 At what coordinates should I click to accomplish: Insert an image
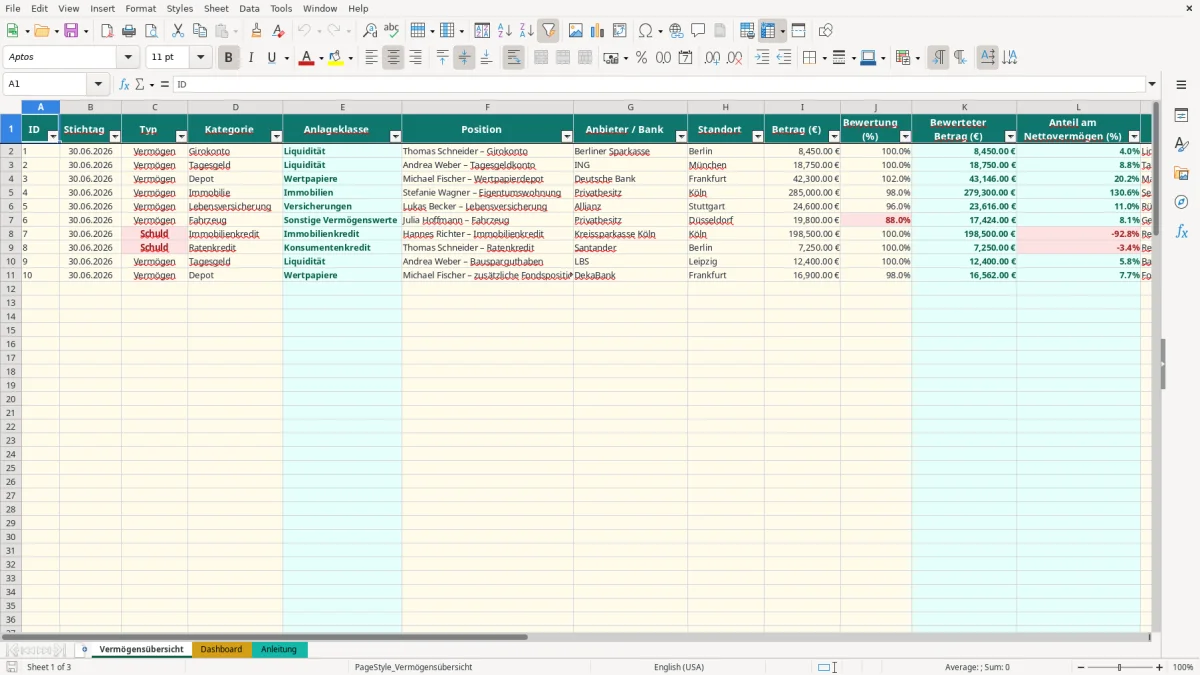tap(576, 31)
